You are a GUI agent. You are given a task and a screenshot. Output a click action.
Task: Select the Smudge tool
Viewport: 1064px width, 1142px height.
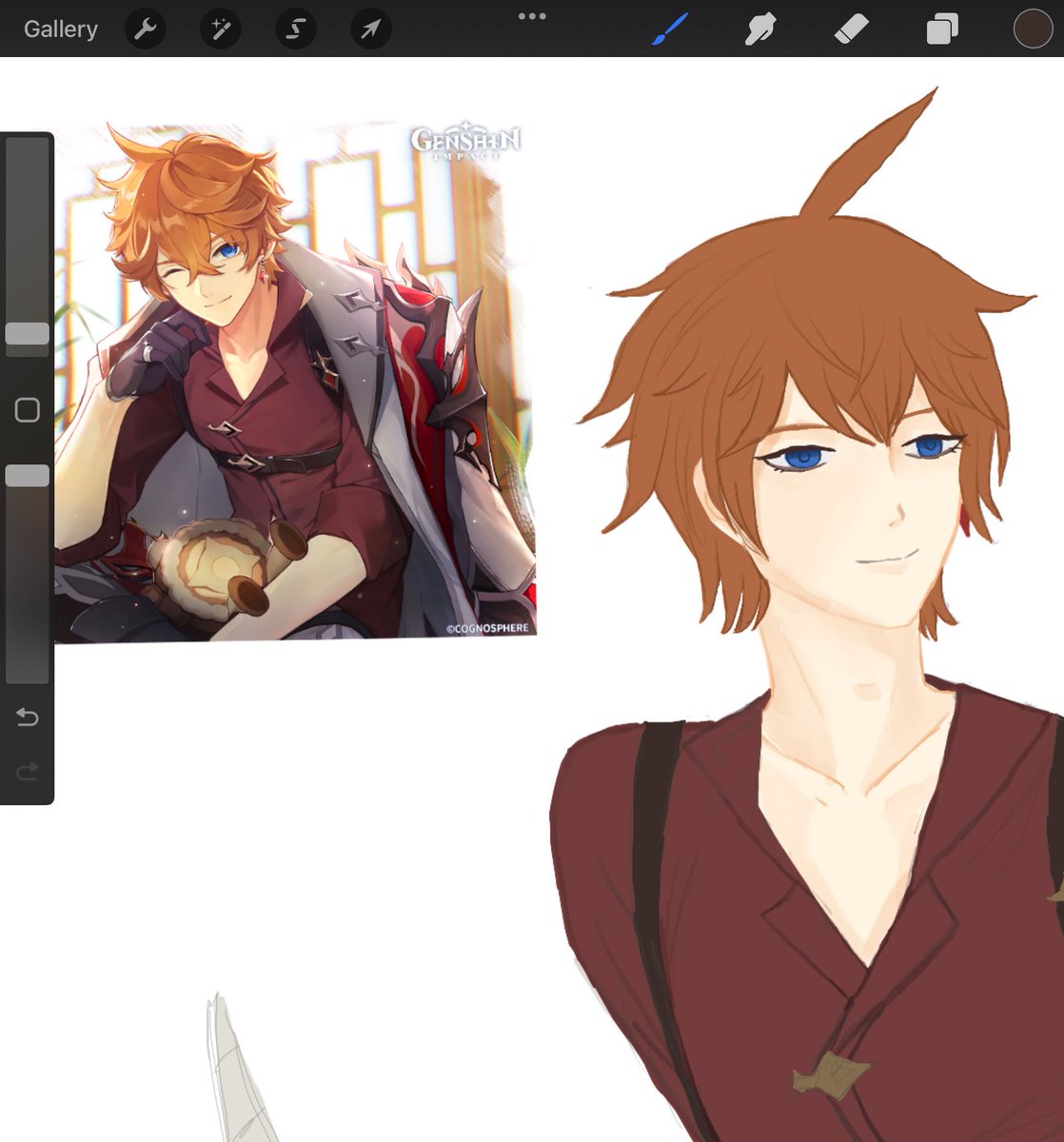coord(760,30)
